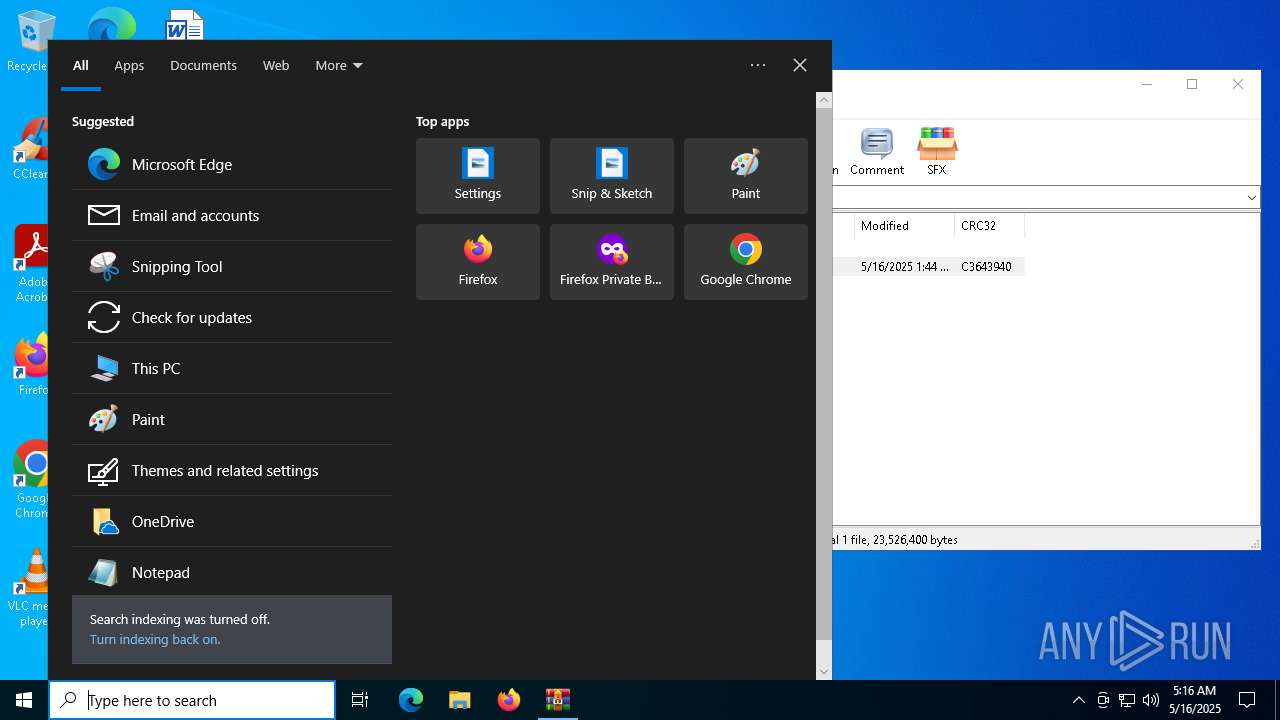Image resolution: width=1280 pixels, height=720 pixels.
Task: Launch Snipping Tool from suggestions
Action: coord(232,266)
